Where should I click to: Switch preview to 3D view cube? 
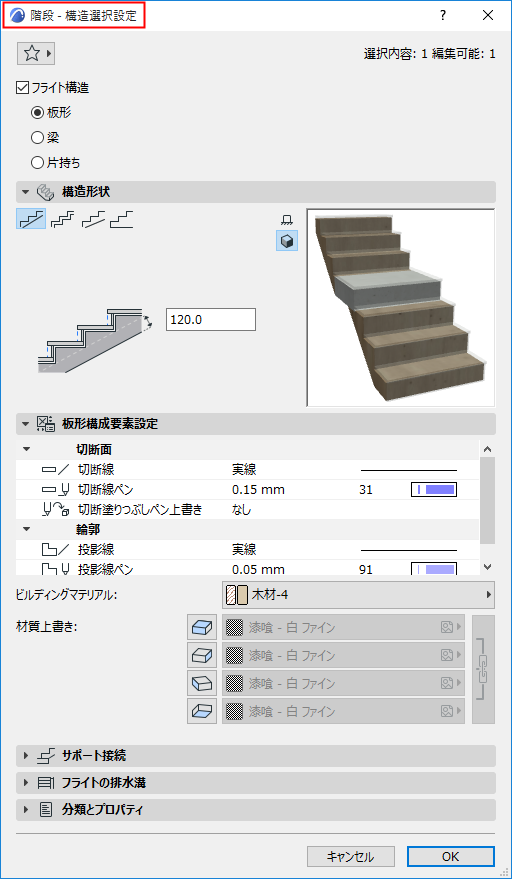click(x=287, y=241)
